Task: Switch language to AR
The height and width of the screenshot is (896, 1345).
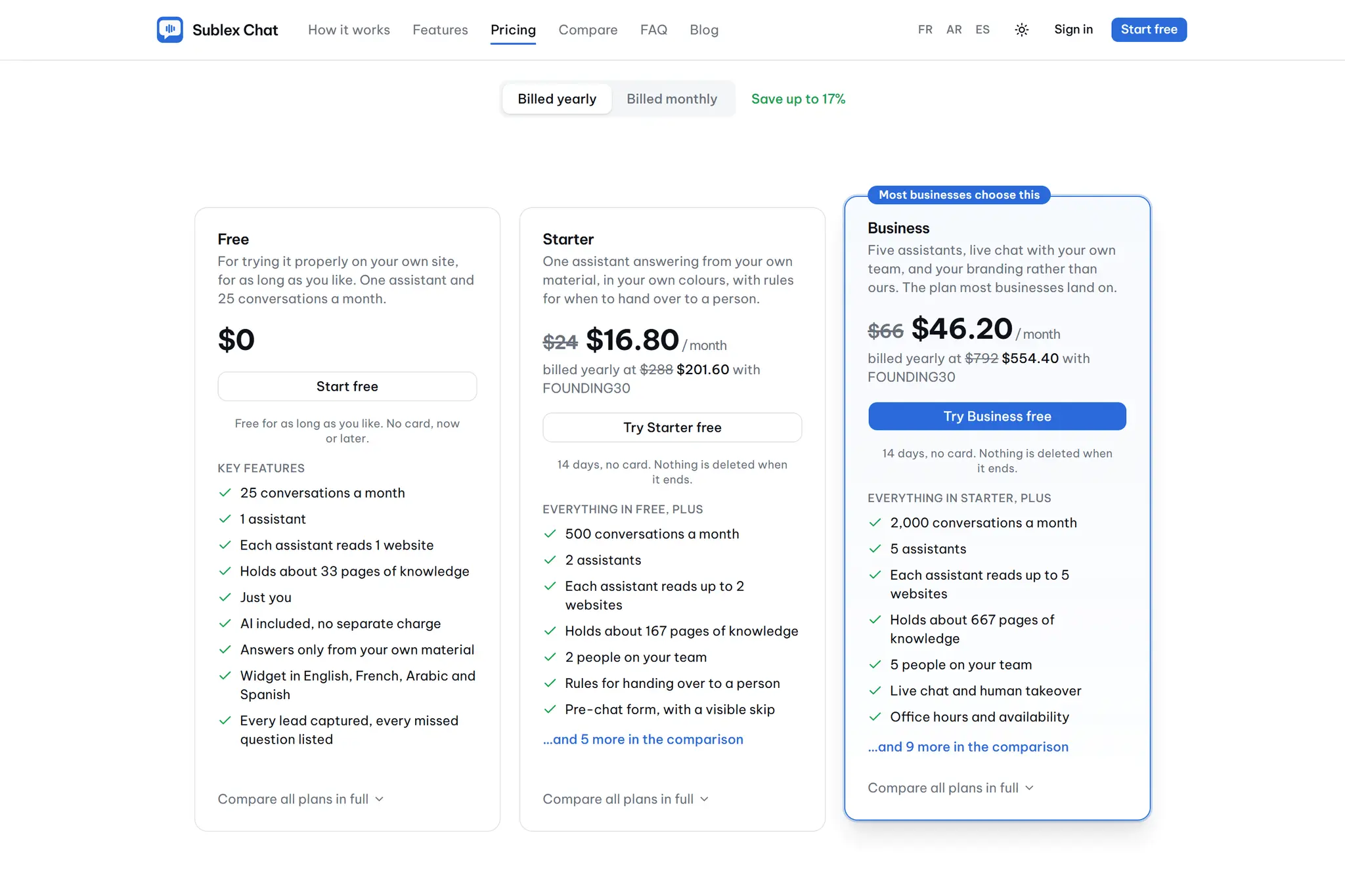Action: point(954,30)
